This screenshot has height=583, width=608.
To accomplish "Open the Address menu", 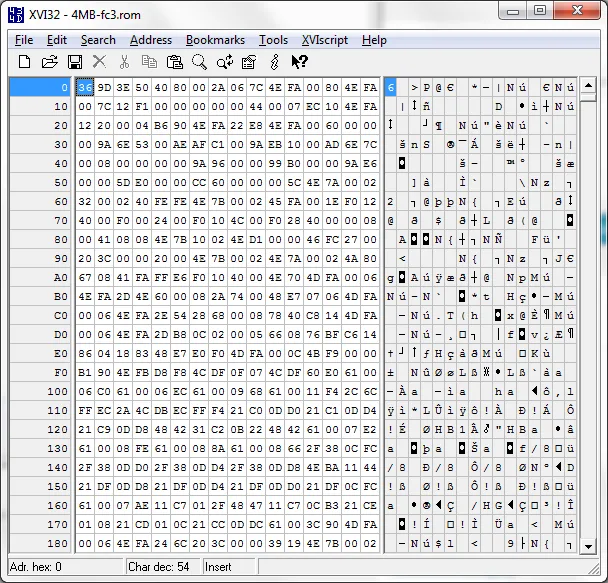I will pos(151,40).
